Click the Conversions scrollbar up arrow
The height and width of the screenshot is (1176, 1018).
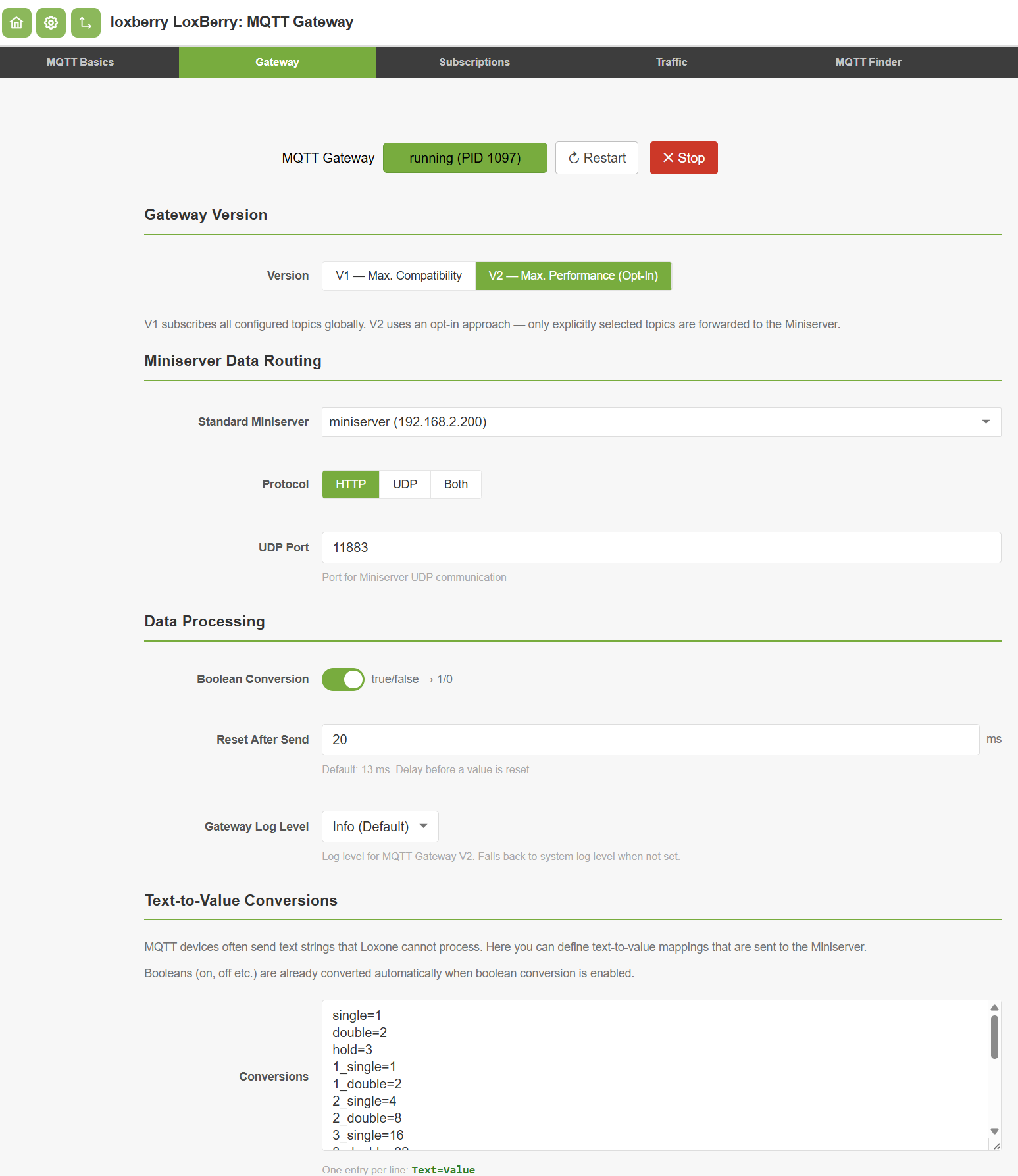click(x=994, y=1008)
